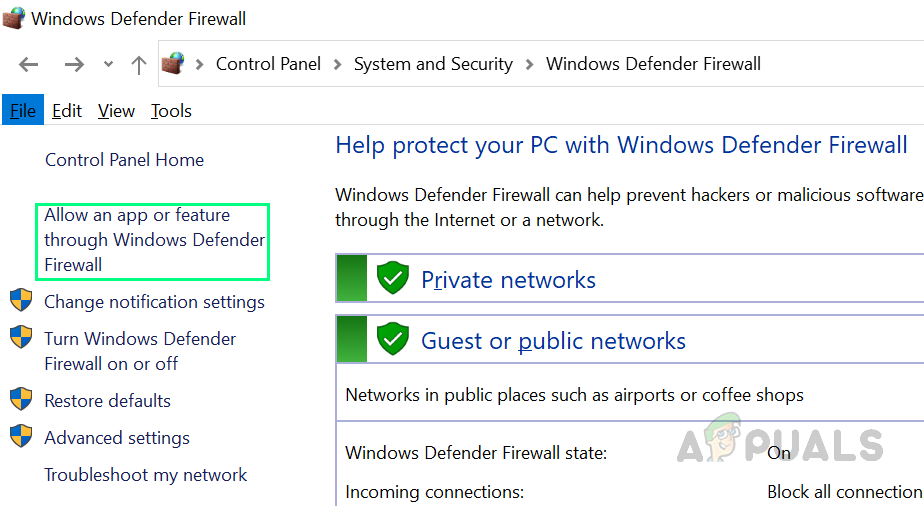Collapse the Guest or public networks section
924x506 pixels.
(x=553, y=341)
